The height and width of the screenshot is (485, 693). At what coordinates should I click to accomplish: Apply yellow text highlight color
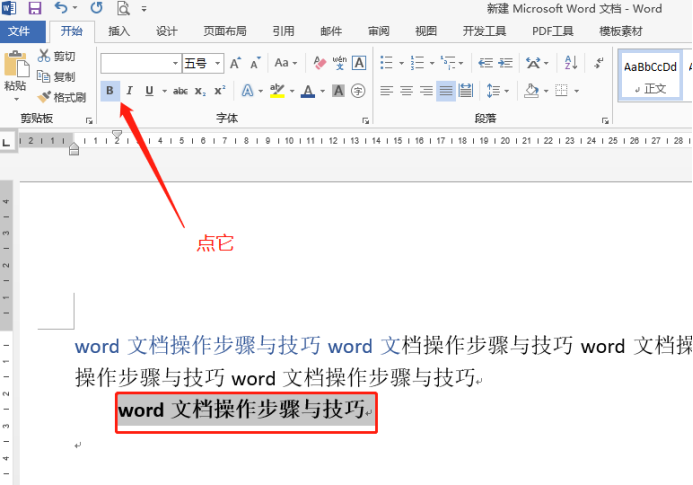[x=277, y=91]
